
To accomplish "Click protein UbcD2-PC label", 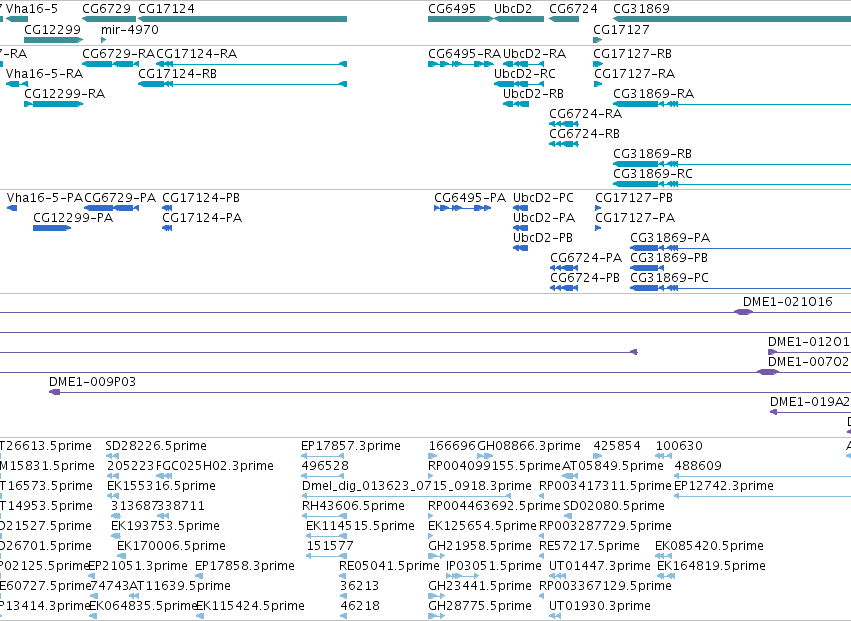I will pyautogui.click(x=543, y=198).
